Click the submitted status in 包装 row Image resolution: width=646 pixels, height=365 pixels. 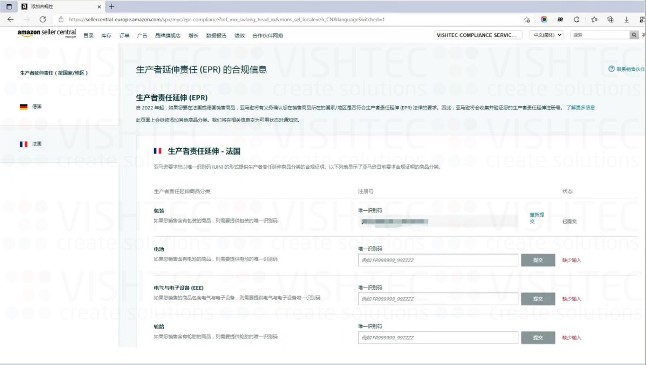click(x=569, y=221)
